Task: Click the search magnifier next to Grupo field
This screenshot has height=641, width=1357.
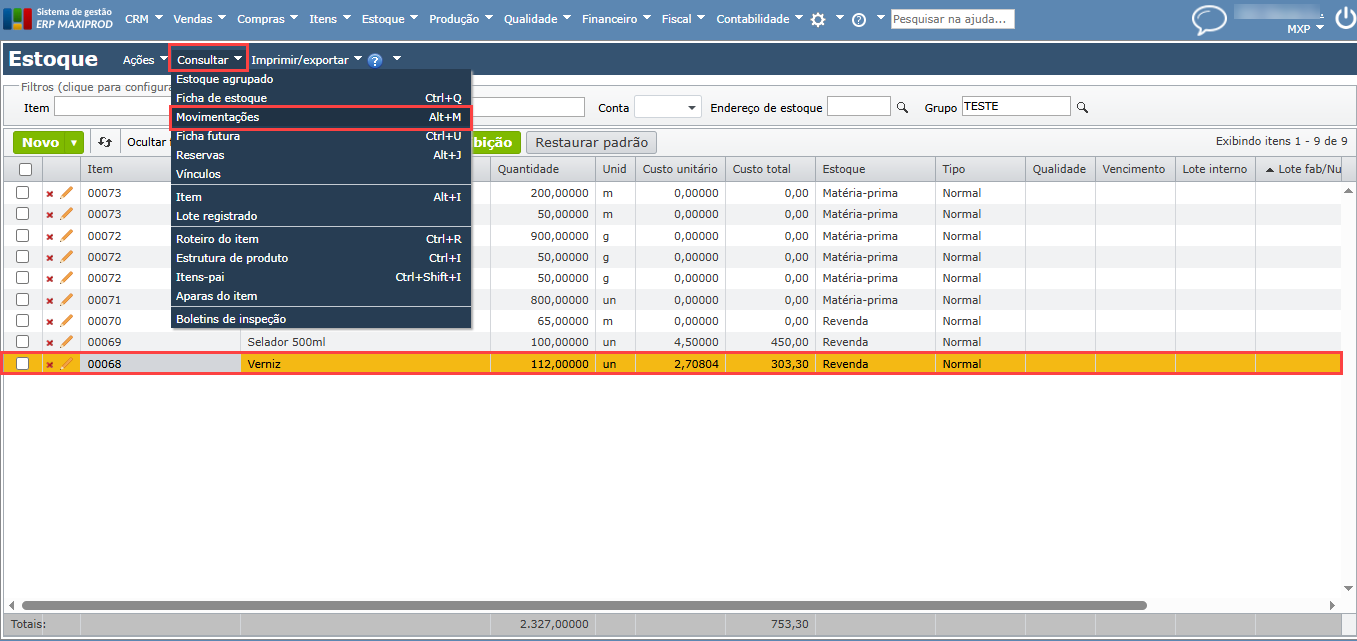Action: 1081,107
